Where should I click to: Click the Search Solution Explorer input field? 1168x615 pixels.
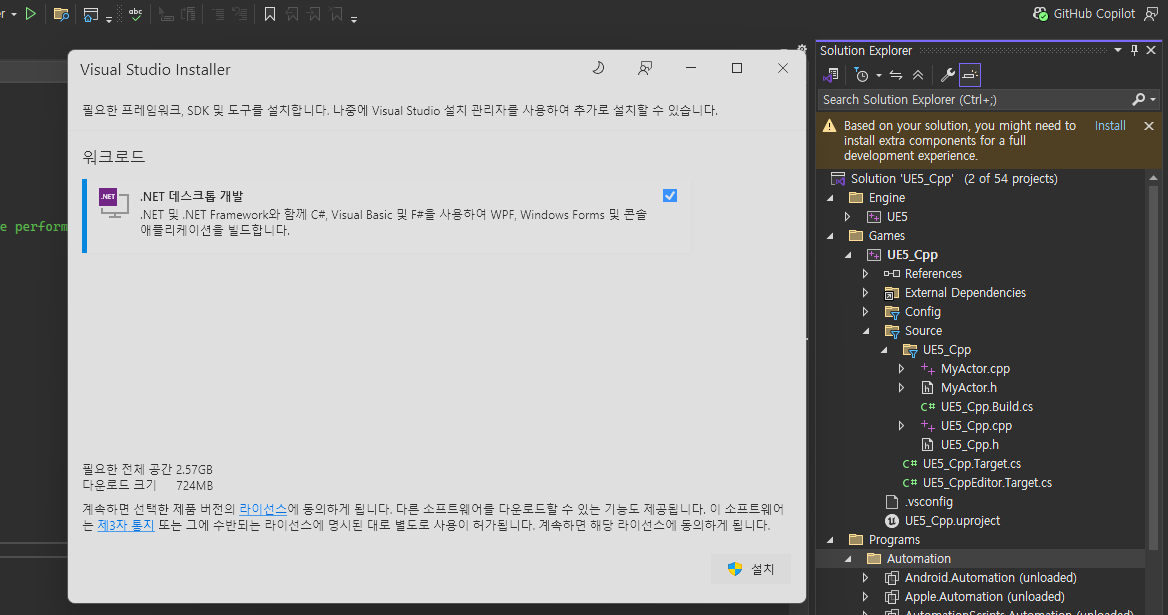tap(970, 100)
